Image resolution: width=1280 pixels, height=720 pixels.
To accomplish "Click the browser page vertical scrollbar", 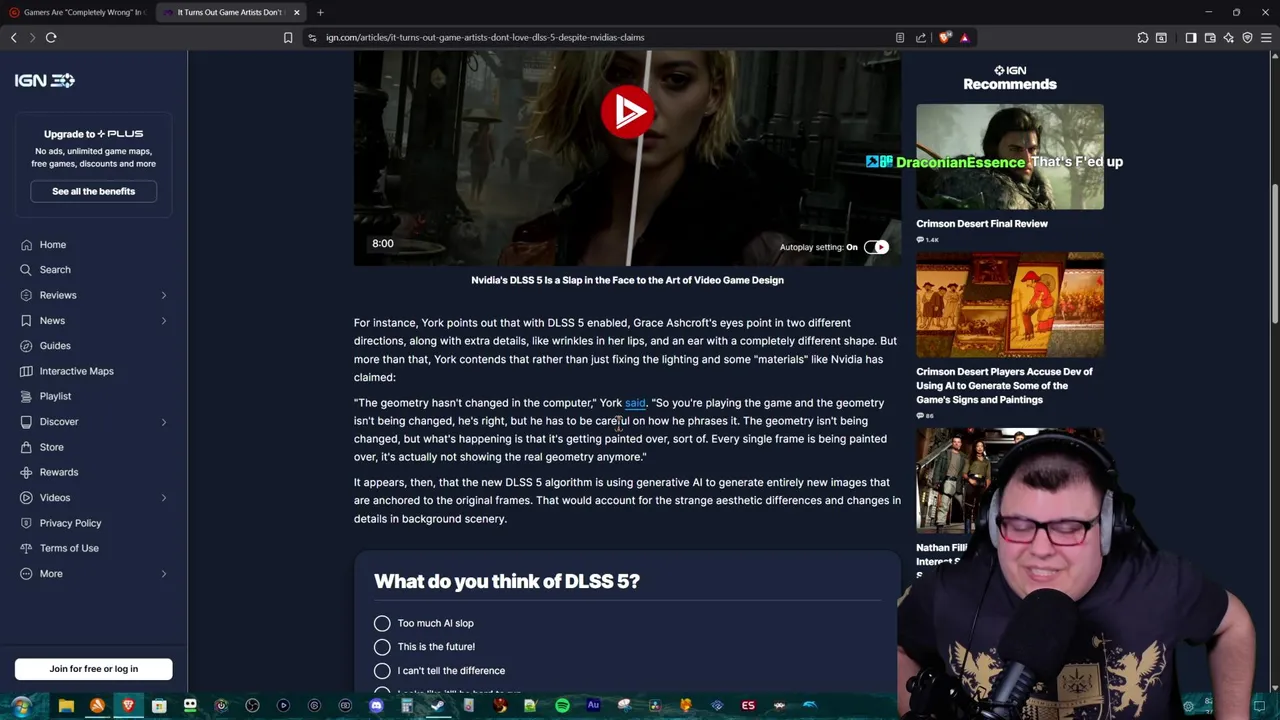I will pyautogui.click(x=1274, y=255).
